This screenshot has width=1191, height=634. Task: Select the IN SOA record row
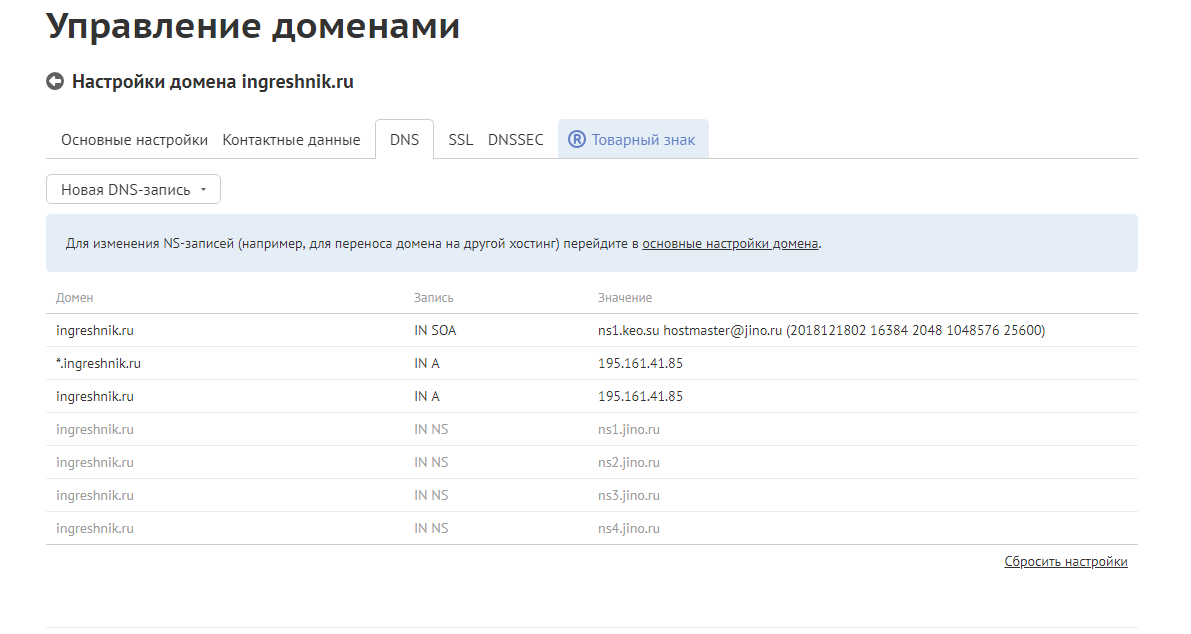click(435, 330)
